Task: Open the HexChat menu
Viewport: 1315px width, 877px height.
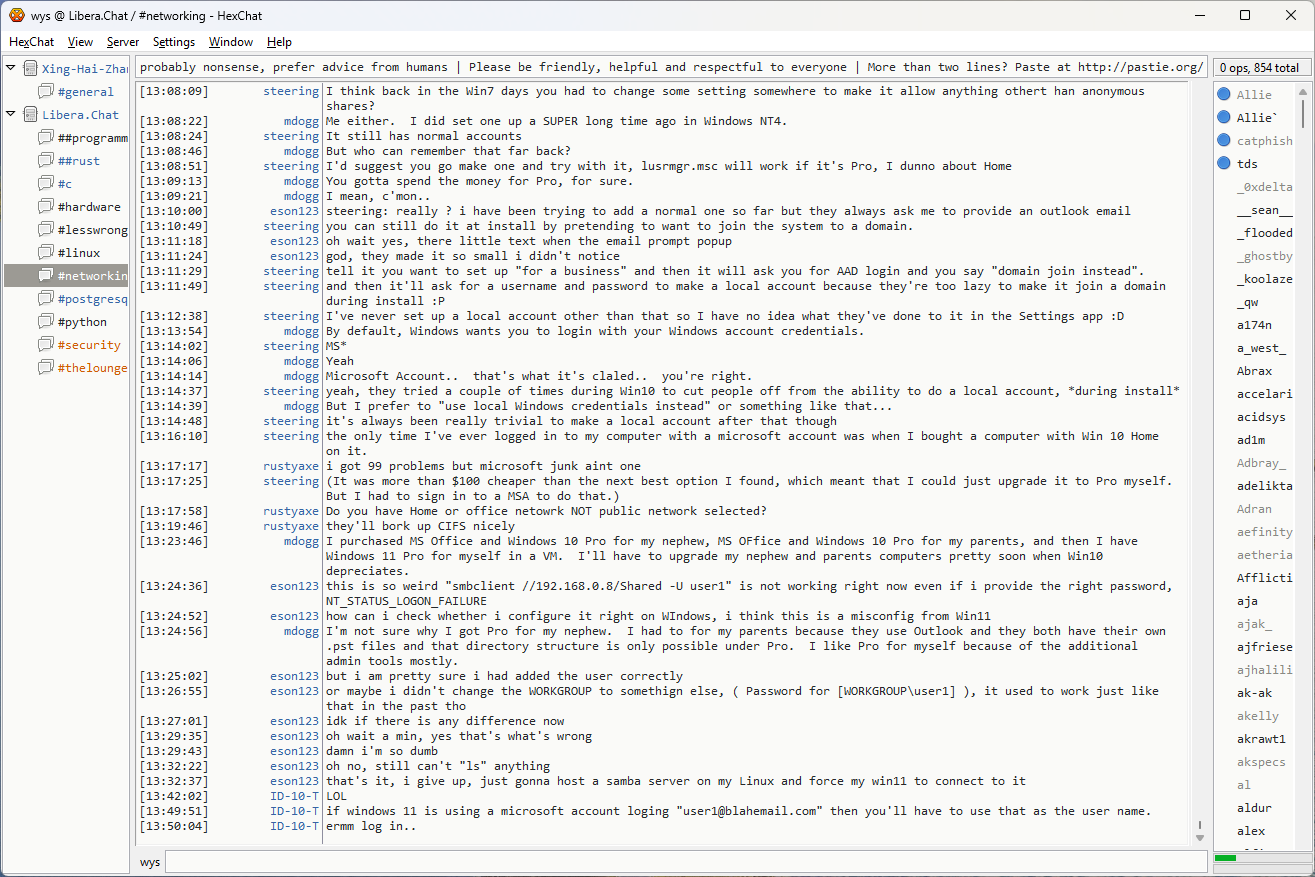Action: (32, 42)
